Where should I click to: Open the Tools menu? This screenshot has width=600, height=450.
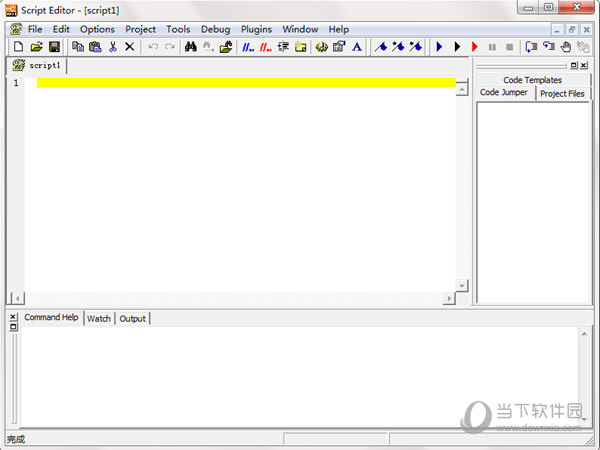pos(178,29)
